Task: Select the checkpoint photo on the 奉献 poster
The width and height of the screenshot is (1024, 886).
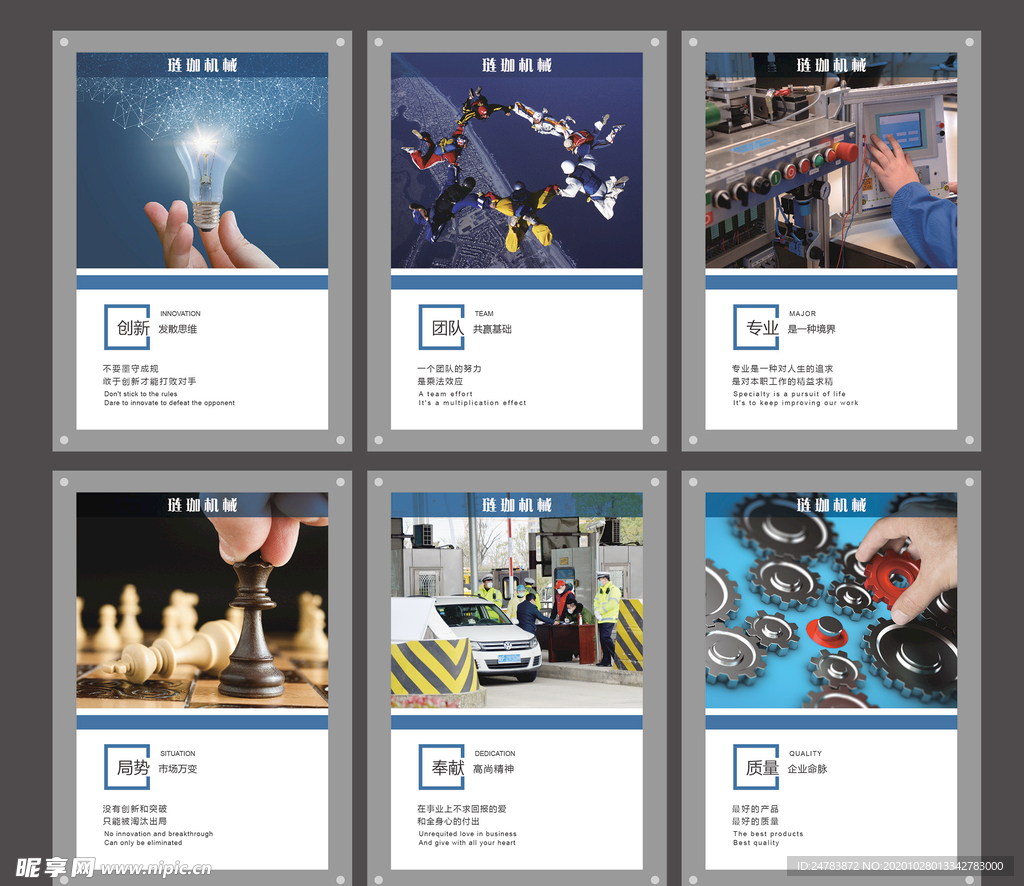Action: (517, 600)
